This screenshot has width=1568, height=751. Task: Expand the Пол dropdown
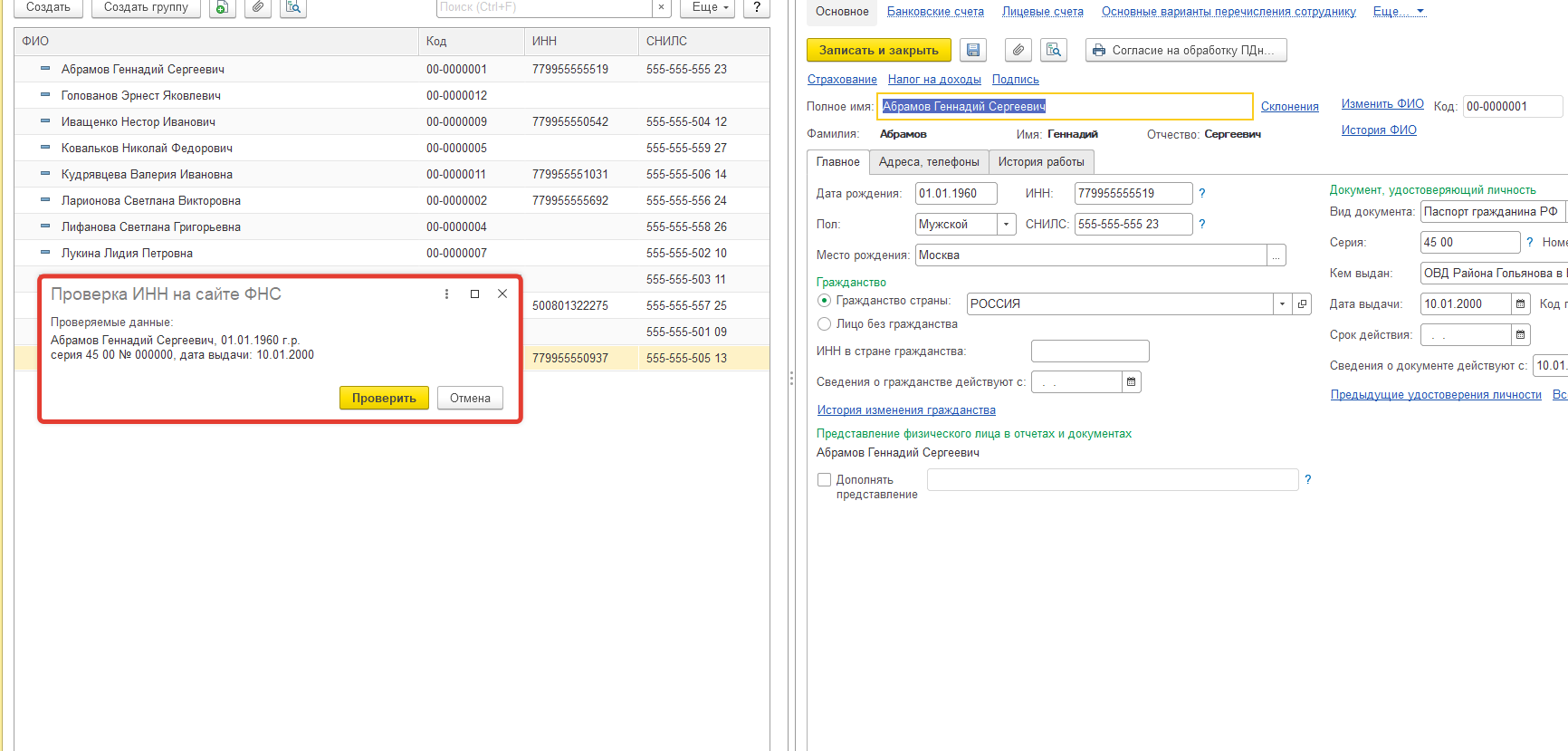(1007, 224)
